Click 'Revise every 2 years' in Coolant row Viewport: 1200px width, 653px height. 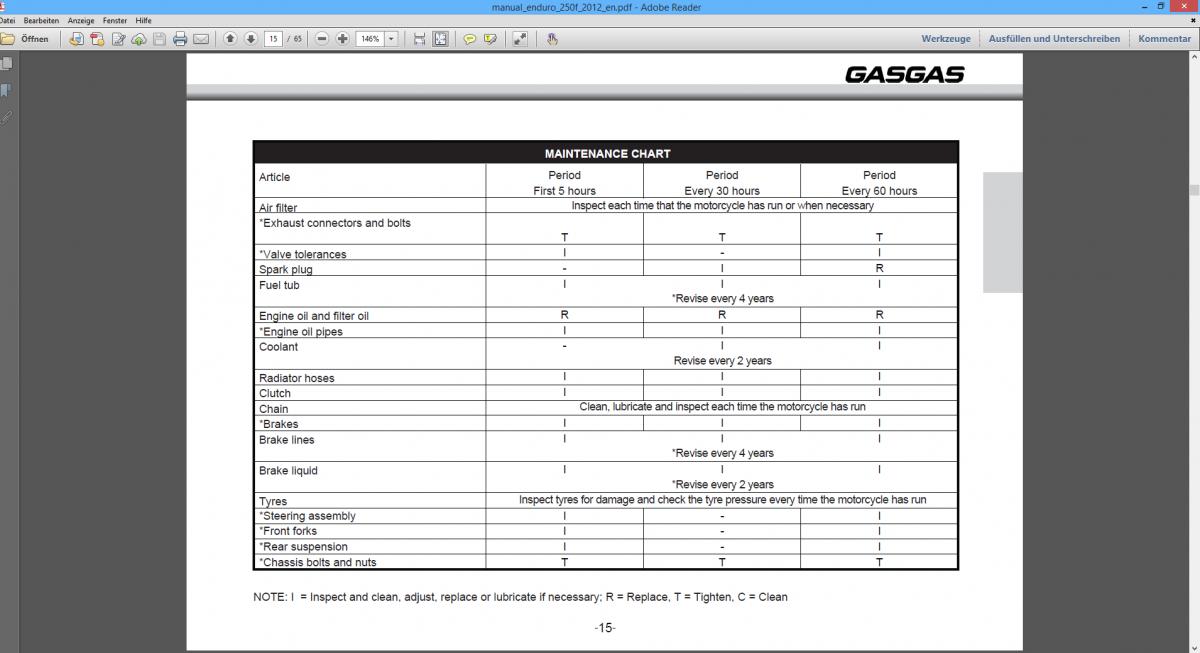(722, 361)
